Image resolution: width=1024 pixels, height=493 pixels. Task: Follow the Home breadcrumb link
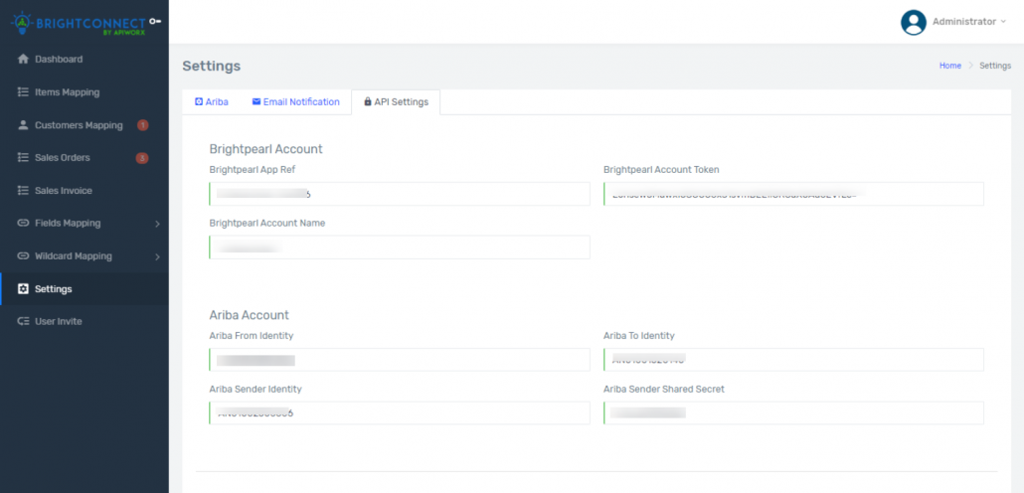point(950,66)
